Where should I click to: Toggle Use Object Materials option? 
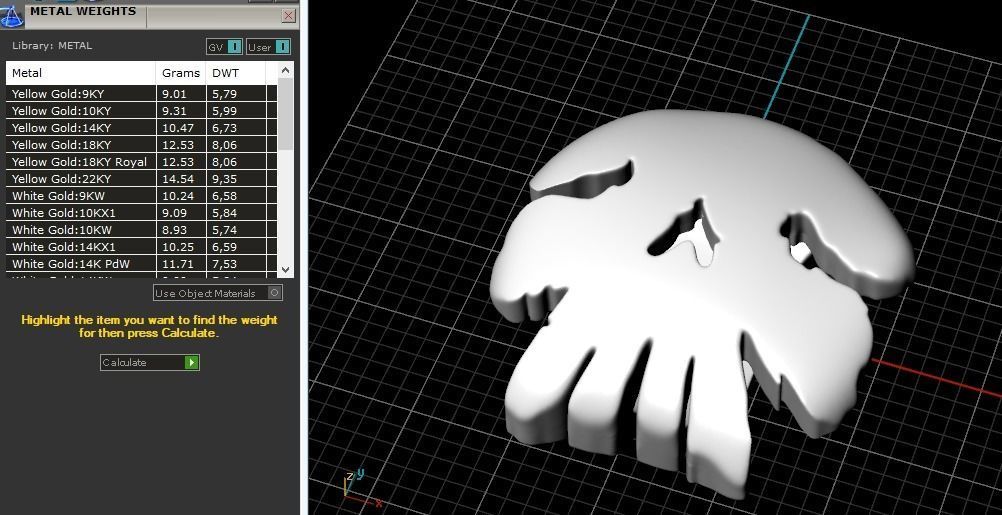[x=217, y=293]
